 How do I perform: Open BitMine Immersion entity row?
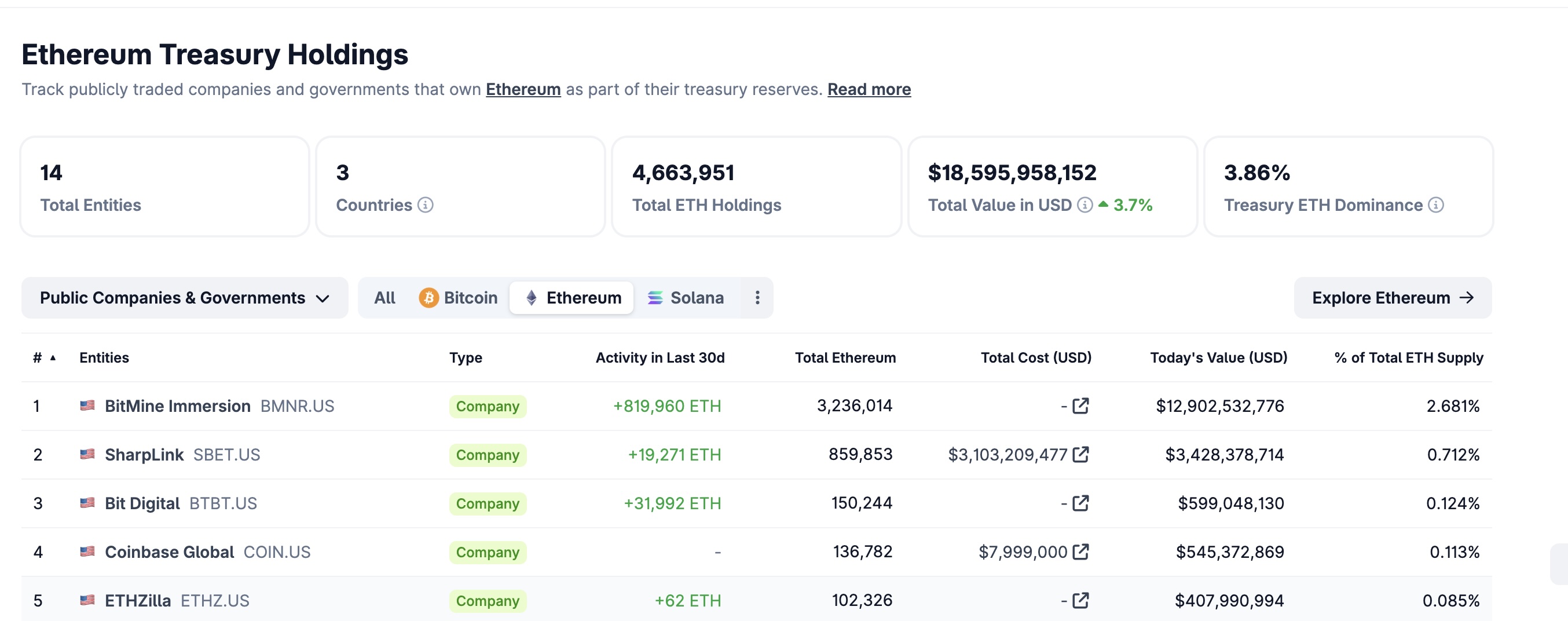[x=177, y=406]
